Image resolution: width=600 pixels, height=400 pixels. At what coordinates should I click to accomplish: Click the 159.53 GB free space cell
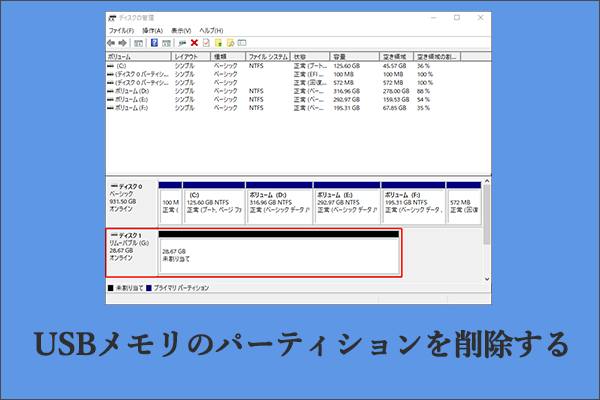[x=396, y=100]
